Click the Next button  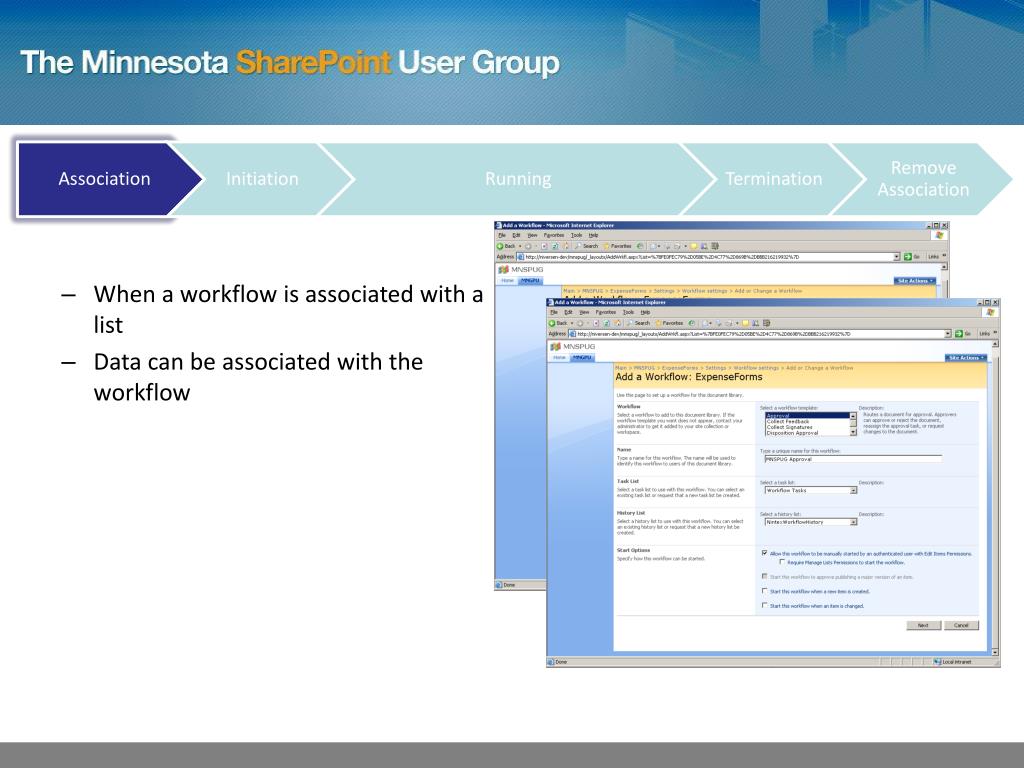923,626
